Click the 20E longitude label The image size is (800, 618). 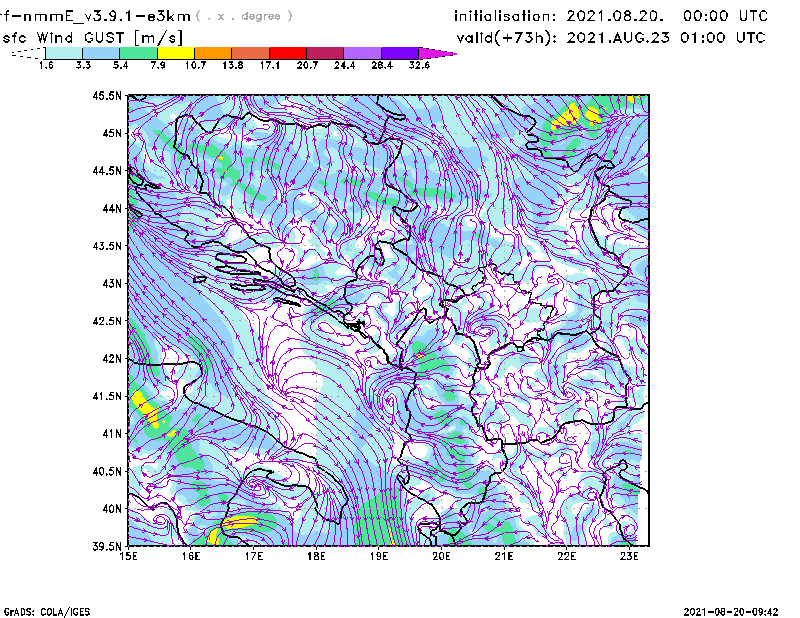tap(441, 556)
